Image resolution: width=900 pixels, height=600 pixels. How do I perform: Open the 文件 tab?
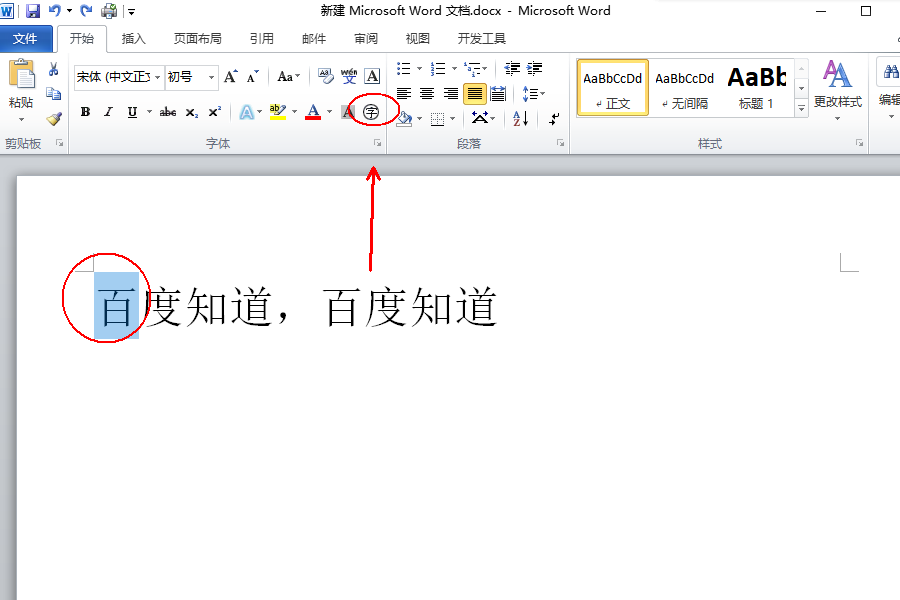point(26,38)
